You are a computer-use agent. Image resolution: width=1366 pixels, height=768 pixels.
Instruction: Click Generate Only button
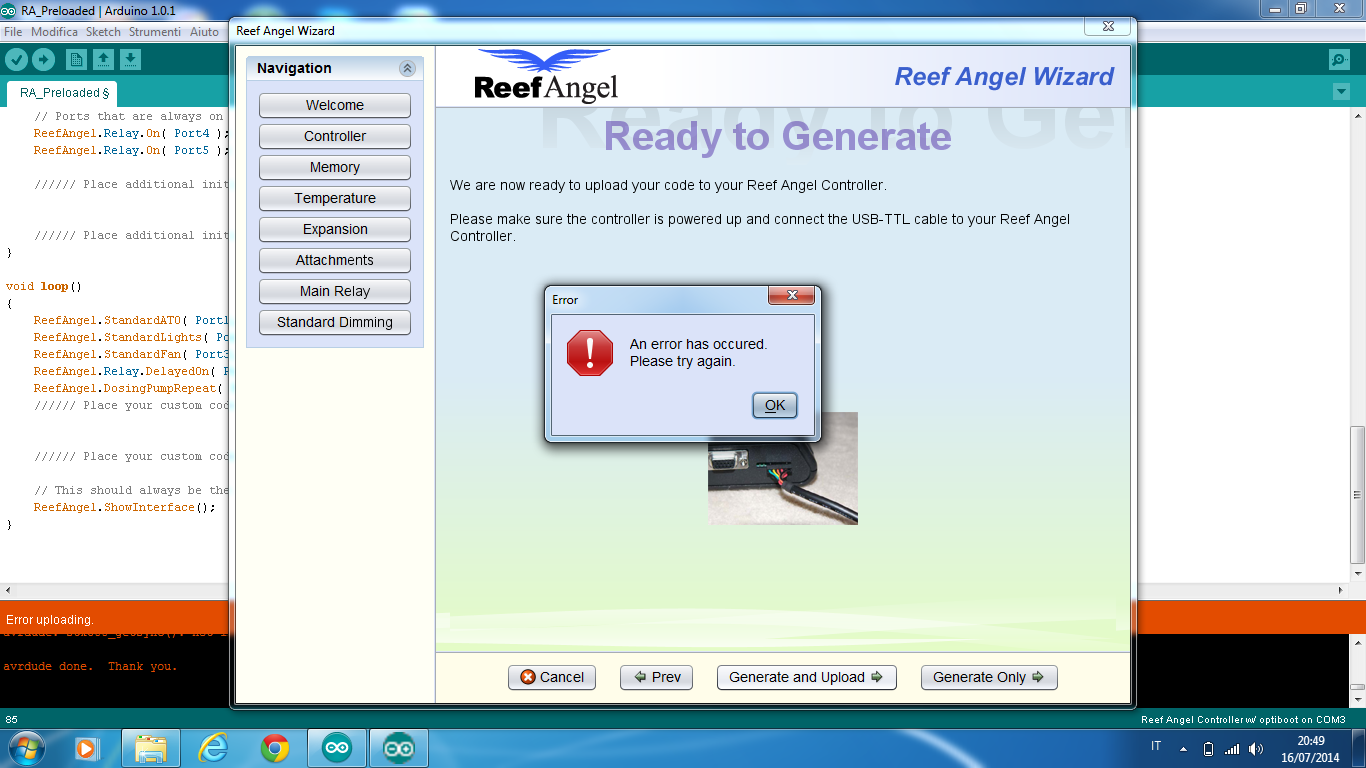tap(989, 677)
